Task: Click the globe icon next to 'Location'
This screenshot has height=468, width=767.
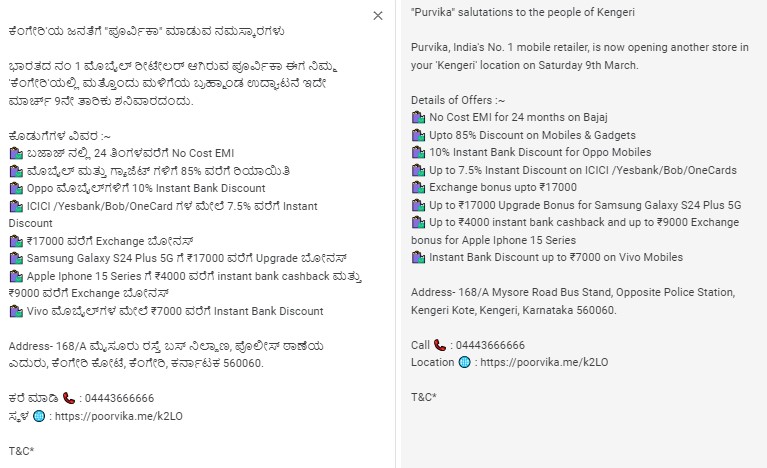Action: point(464,362)
